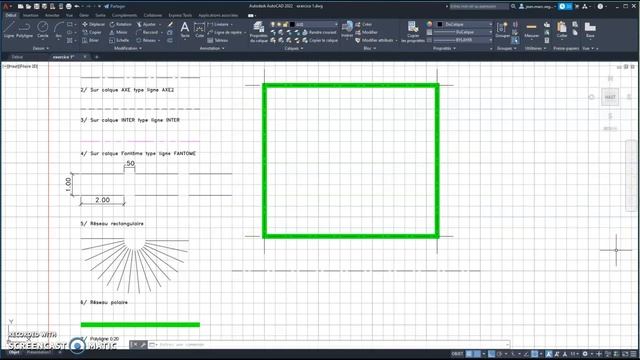Expand the Propriétés panel
Image resolution: width=640 pixels, height=360 pixels.
click(x=444, y=48)
